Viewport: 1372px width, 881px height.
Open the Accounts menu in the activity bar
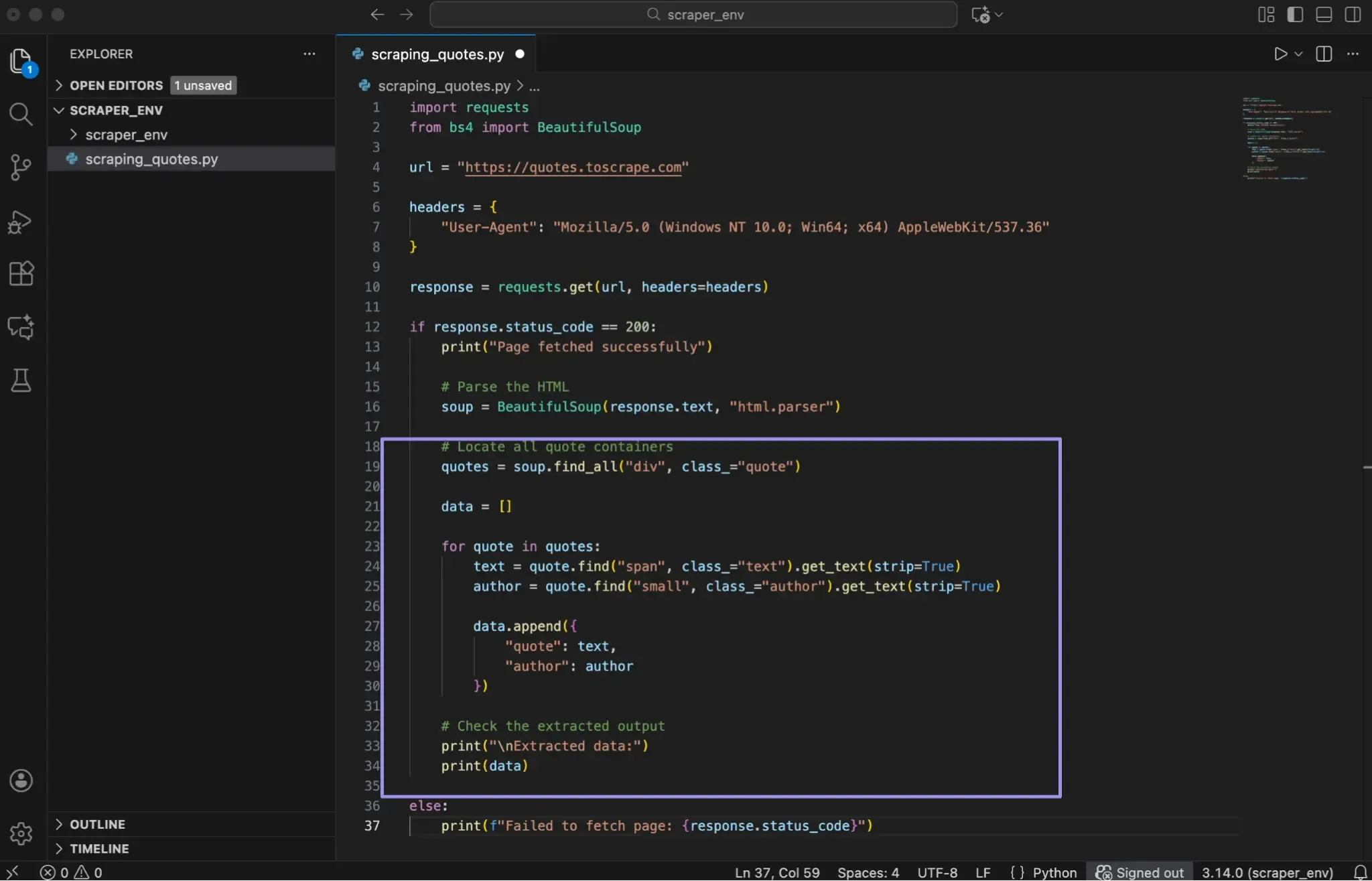(21, 780)
